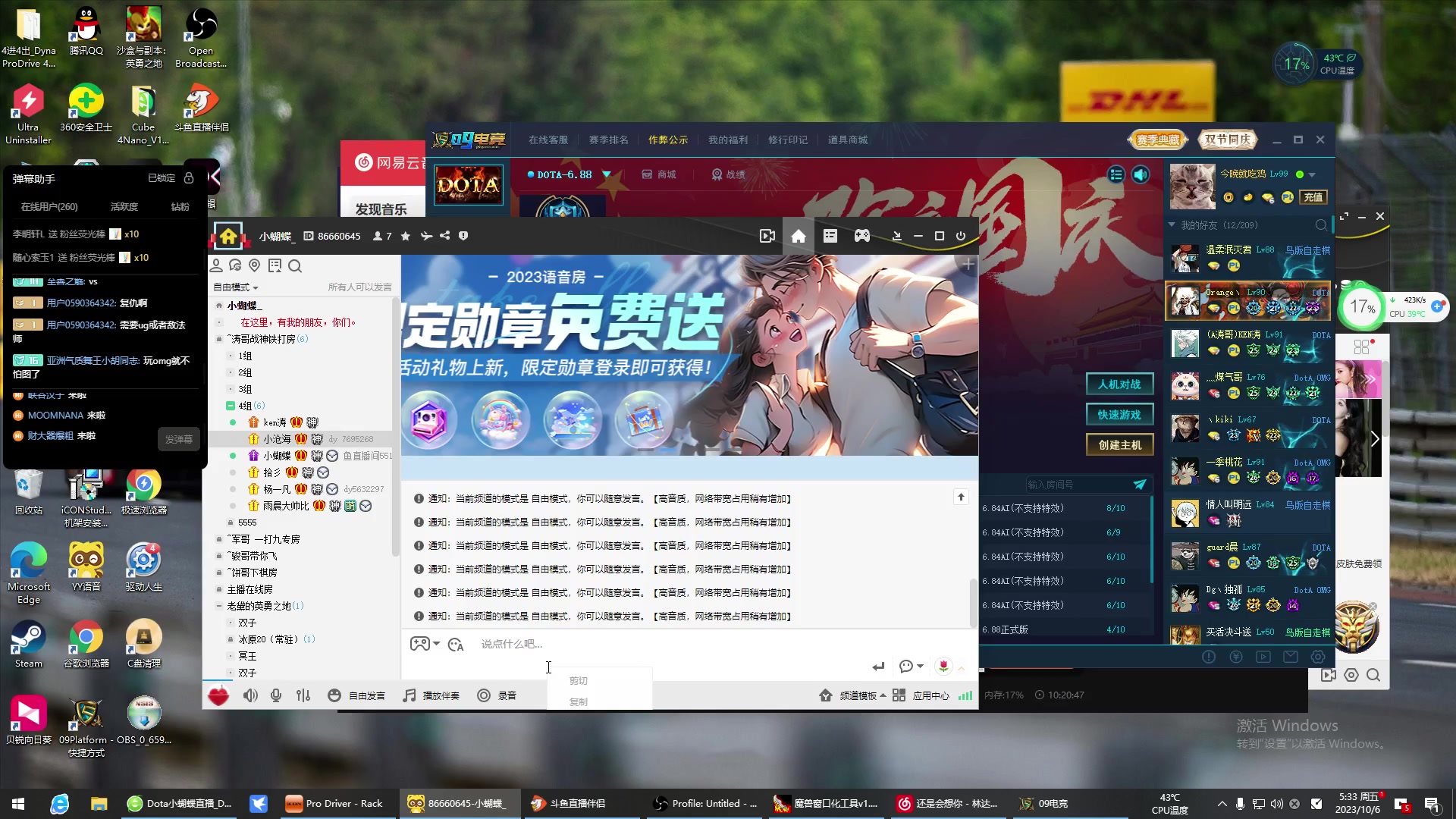The width and height of the screenshot is (1456, 819).
Task: Mute the YY speaker output
Action: point(250,695)
